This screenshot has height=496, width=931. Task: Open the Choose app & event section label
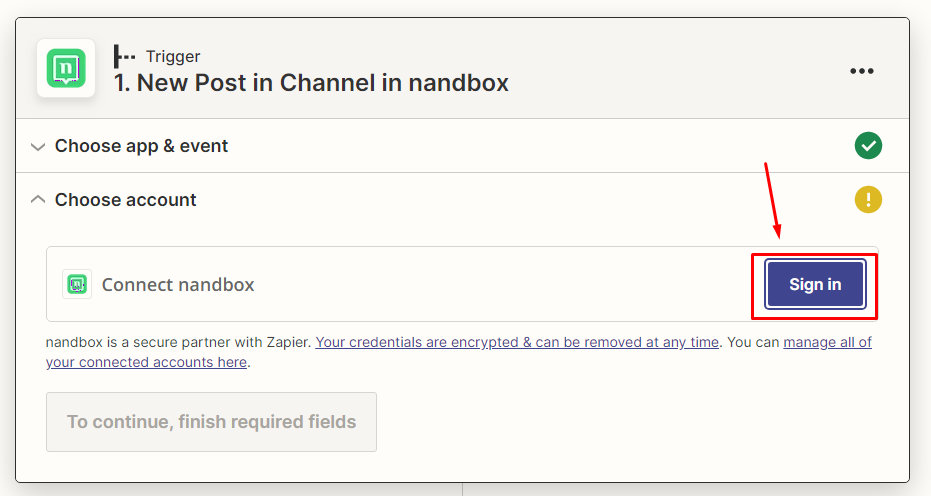click(x=141, y=146)
